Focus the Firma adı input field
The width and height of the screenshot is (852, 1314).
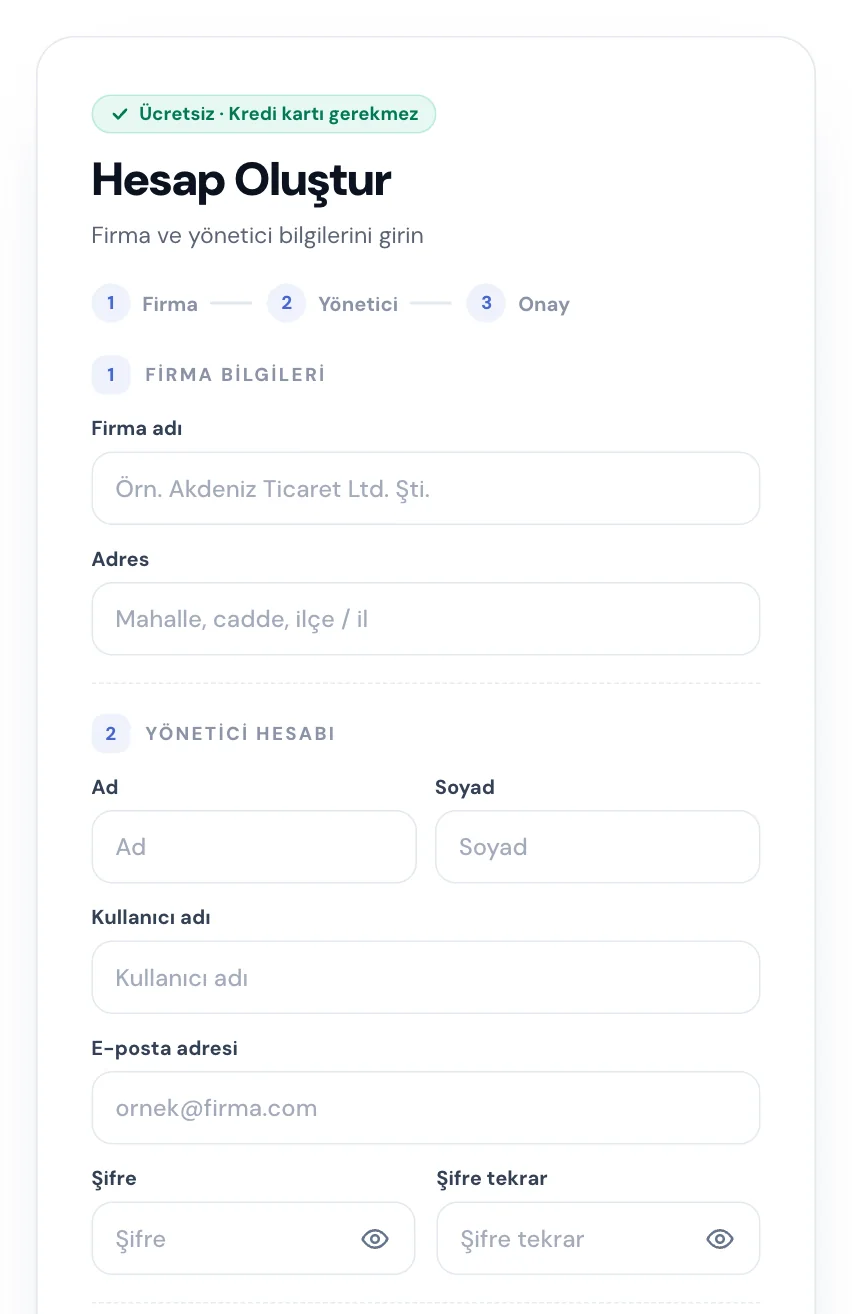[426, 488]
